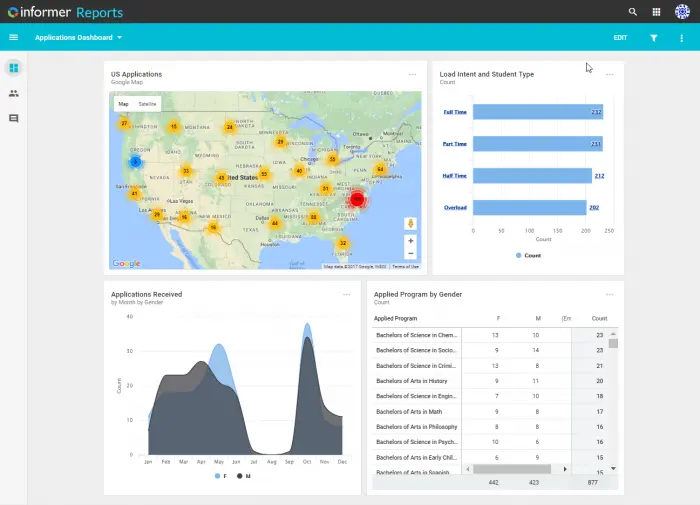Open the vertical three-dot more menu
Screen dimensions: 700x505
click(x=681, y=38)
